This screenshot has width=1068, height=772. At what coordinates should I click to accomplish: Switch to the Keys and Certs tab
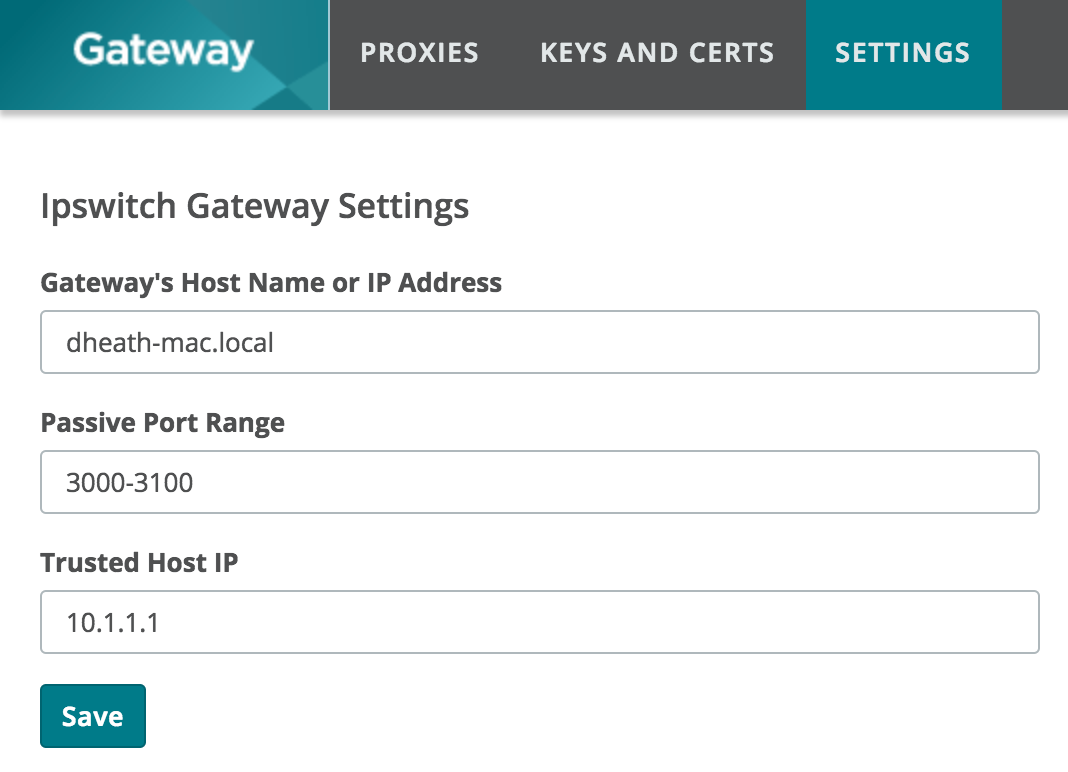[657, 53]
